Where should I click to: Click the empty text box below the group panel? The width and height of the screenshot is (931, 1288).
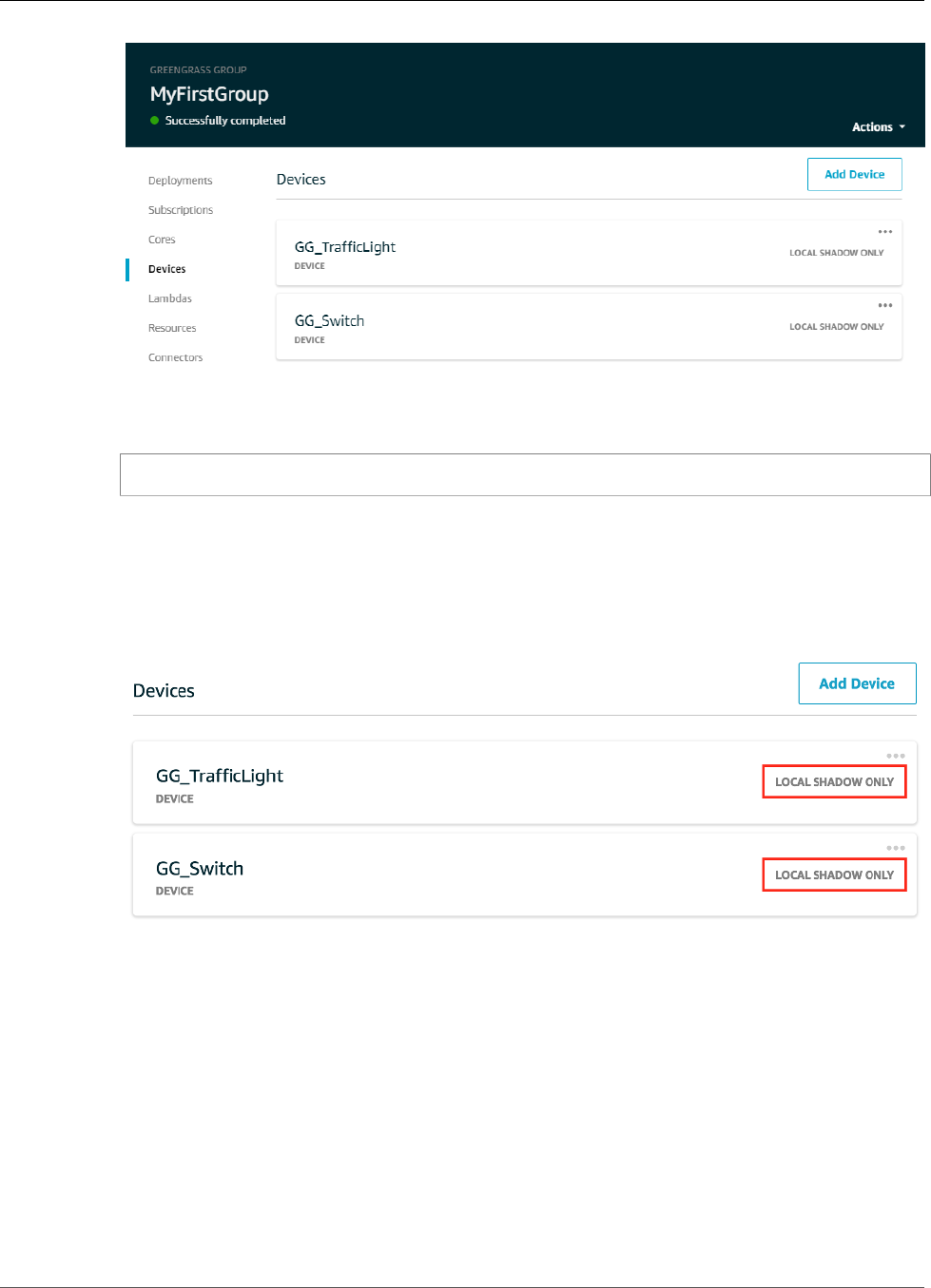coord(525,474)
